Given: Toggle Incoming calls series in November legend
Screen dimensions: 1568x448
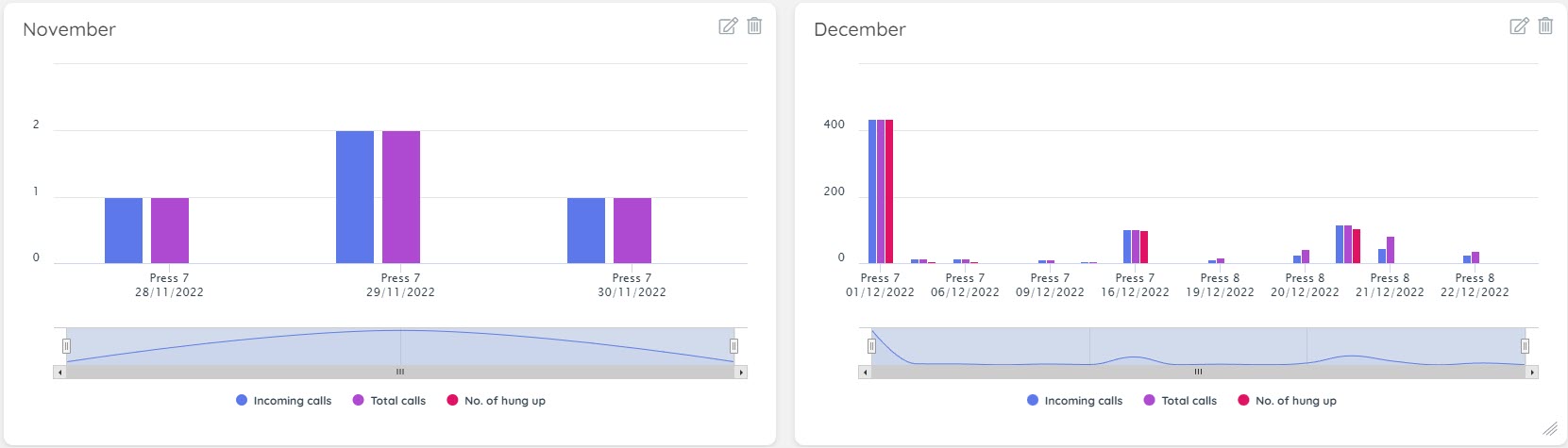Looking at the screenshot, I should pyautogui.click(x=283, y=401).
